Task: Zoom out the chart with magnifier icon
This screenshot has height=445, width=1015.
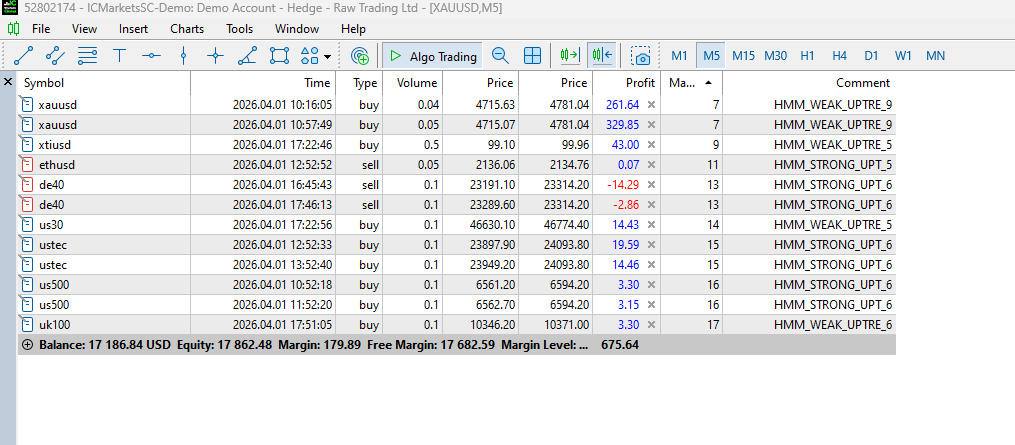Action: click(500, 56)
